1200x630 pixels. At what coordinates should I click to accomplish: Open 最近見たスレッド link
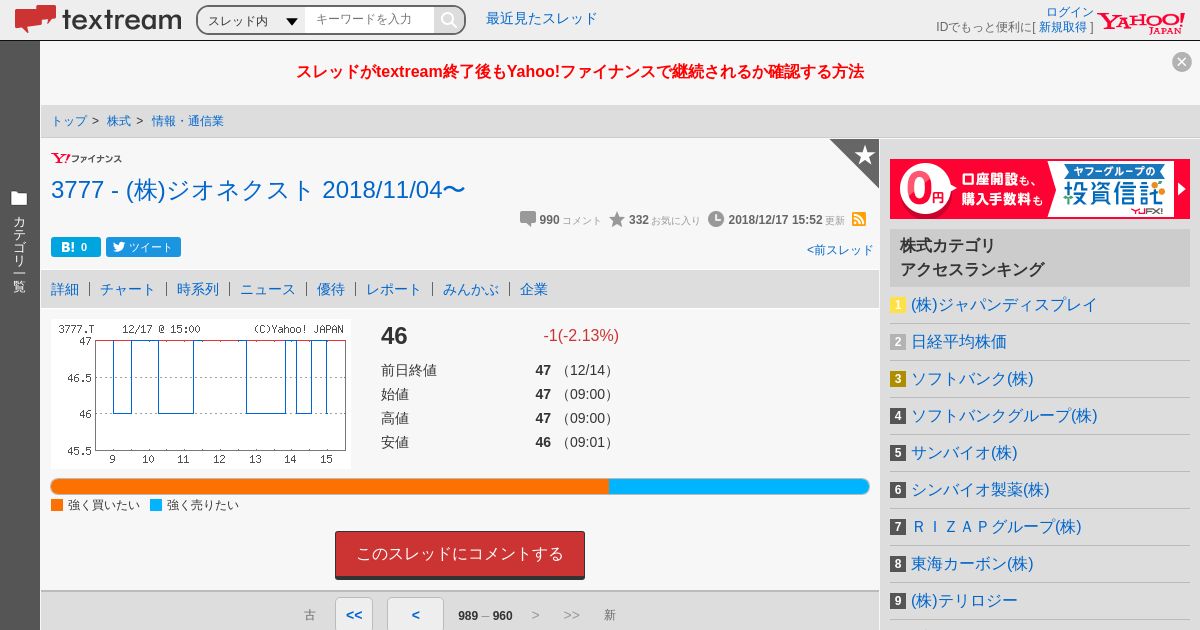point(541,18)
